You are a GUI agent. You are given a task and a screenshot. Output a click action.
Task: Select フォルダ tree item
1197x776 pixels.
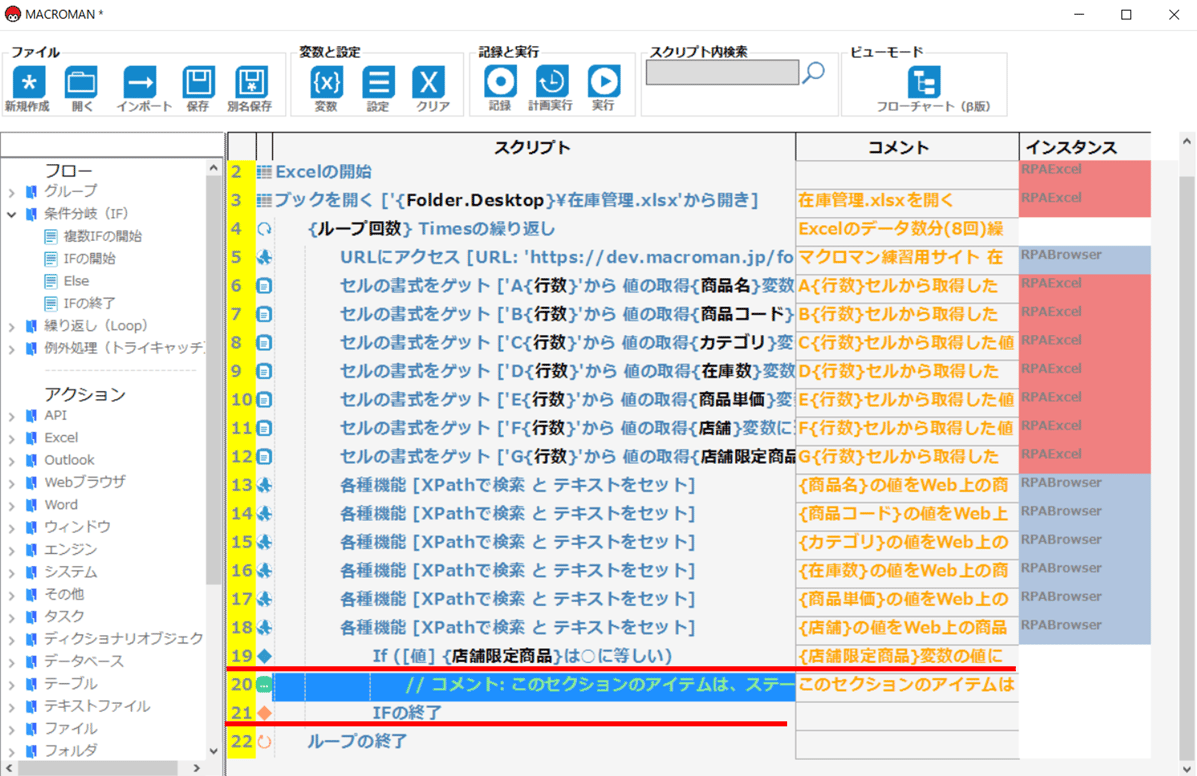tap(70, 750)
